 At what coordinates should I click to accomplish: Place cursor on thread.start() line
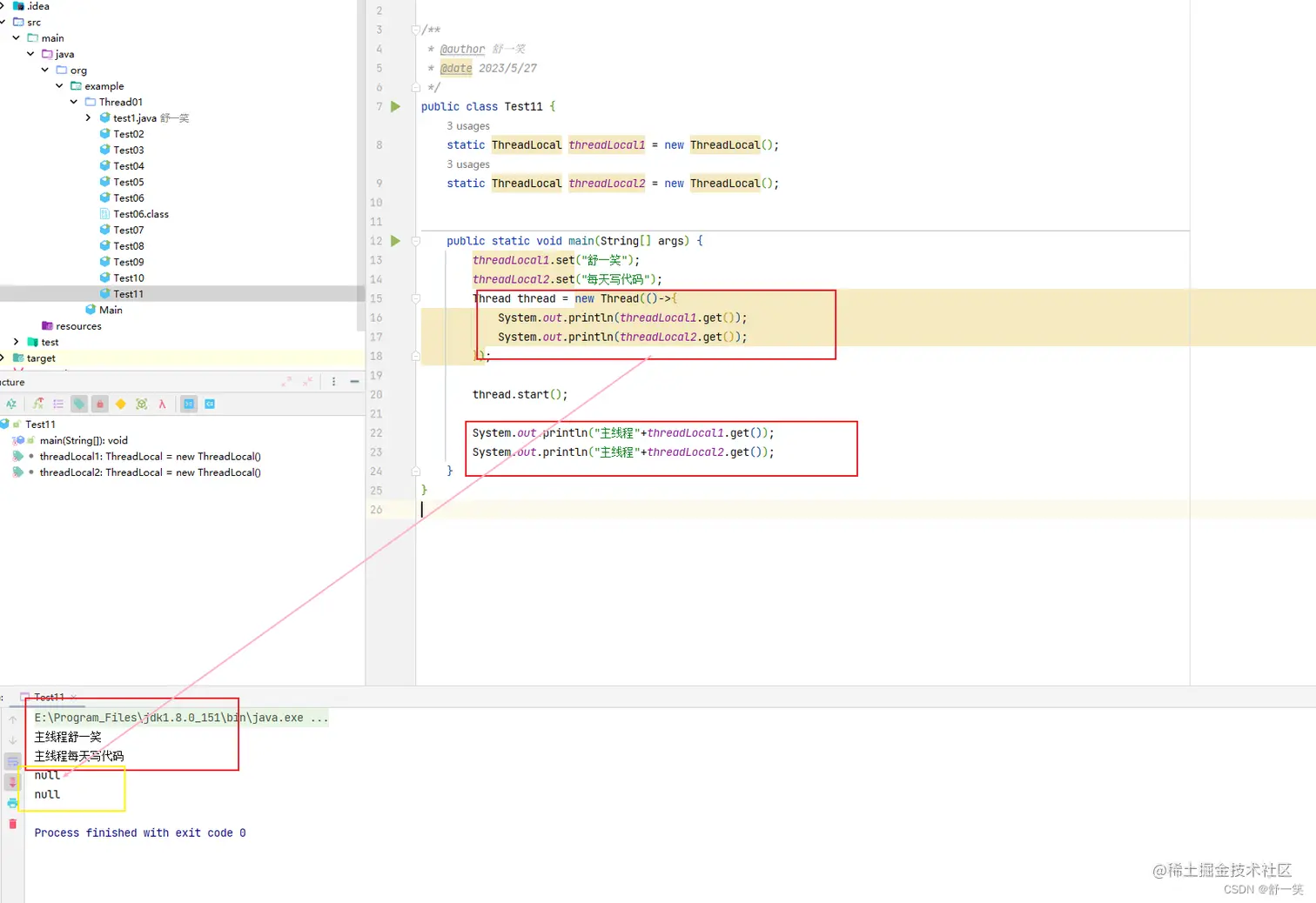pos(520,394)
